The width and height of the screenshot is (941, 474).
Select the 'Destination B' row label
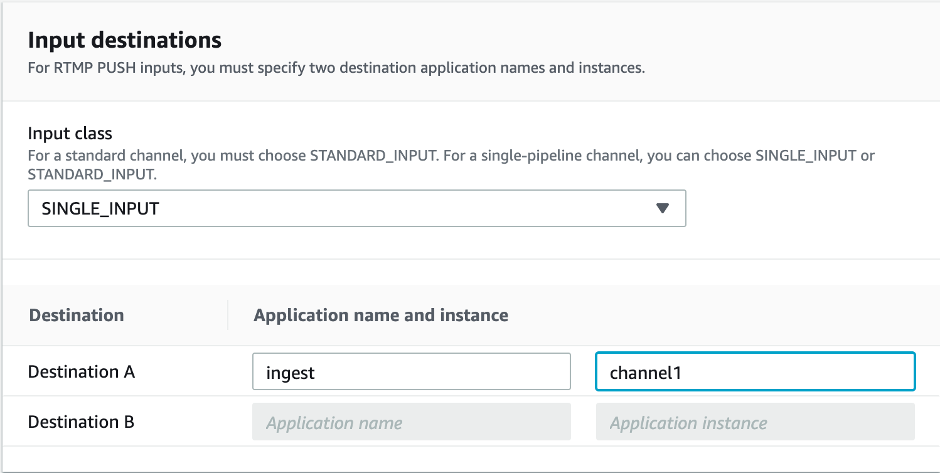point(81,422)
